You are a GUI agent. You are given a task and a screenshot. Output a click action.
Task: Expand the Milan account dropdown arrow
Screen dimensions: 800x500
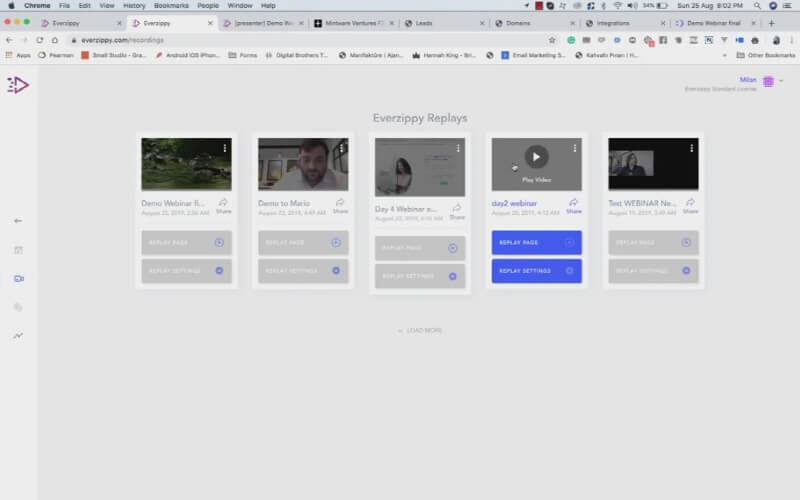coord(781,81)
